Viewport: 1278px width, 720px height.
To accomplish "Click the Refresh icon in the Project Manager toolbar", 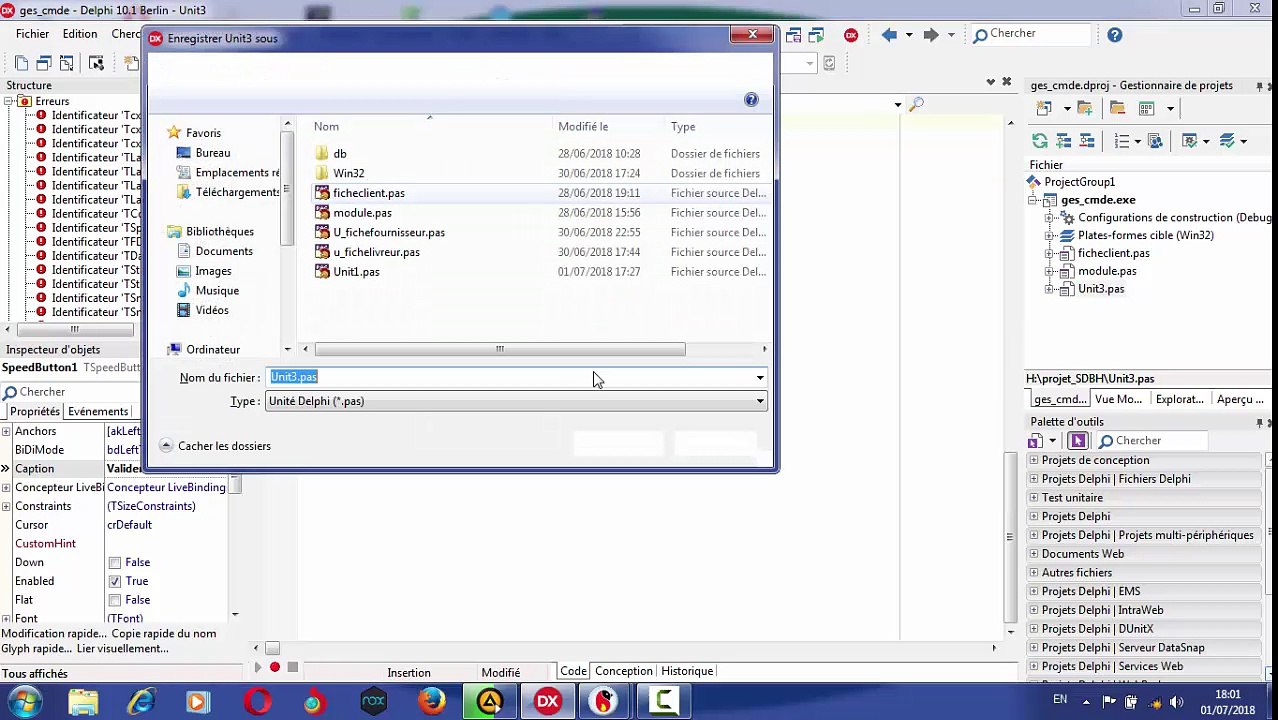I will tap(1040, 141).
